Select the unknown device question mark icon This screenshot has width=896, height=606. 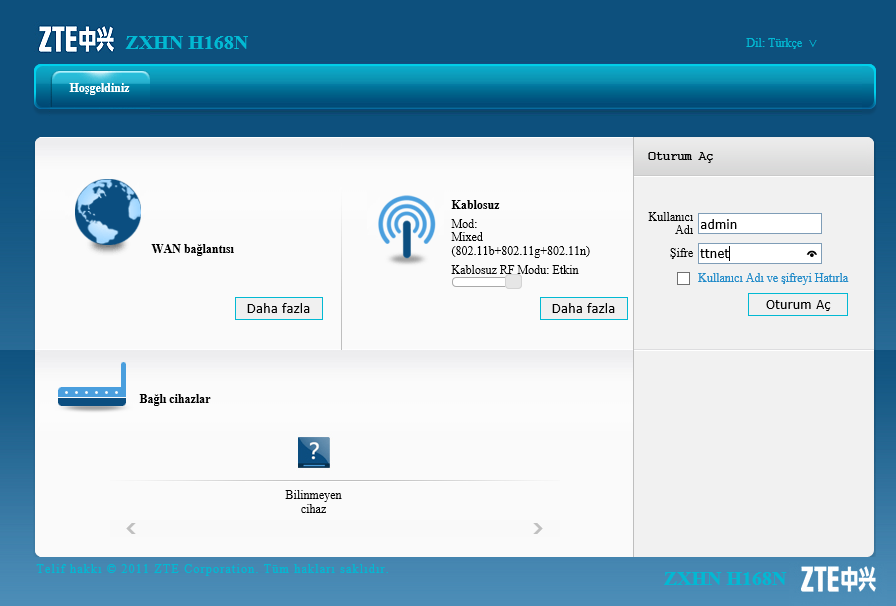coord(314,452)
